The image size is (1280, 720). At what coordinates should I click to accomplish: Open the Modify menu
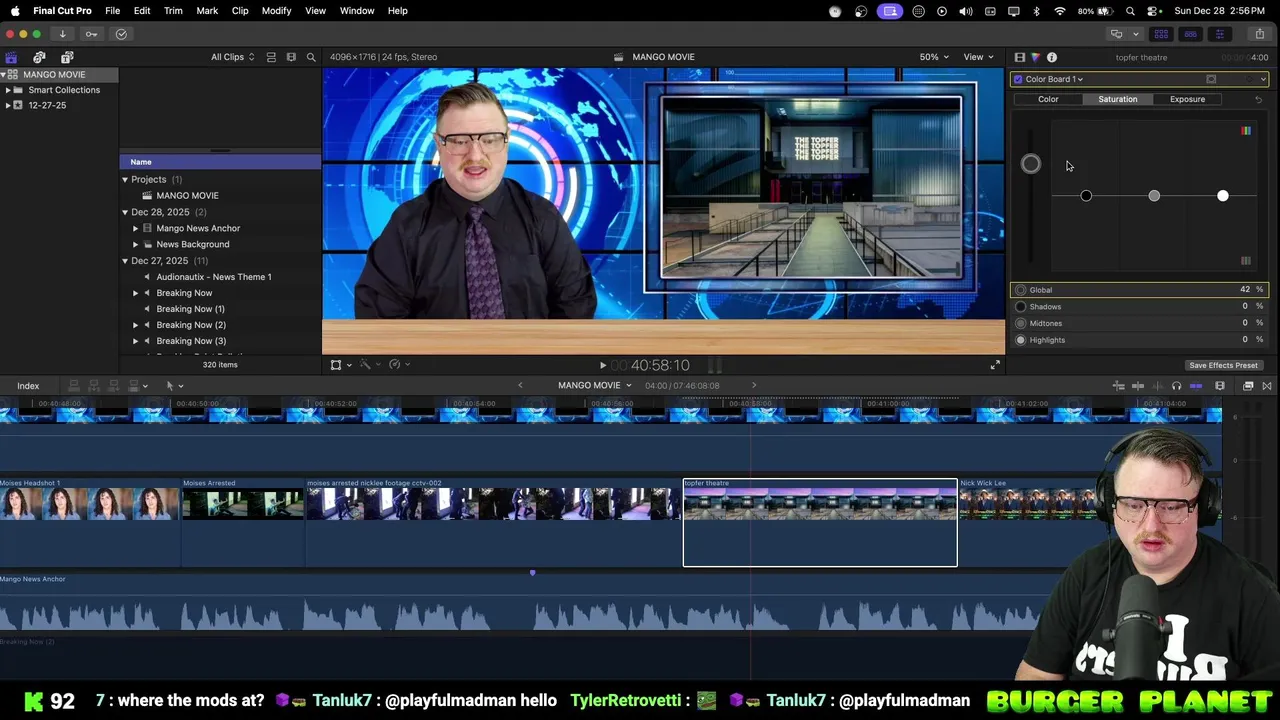276,10
